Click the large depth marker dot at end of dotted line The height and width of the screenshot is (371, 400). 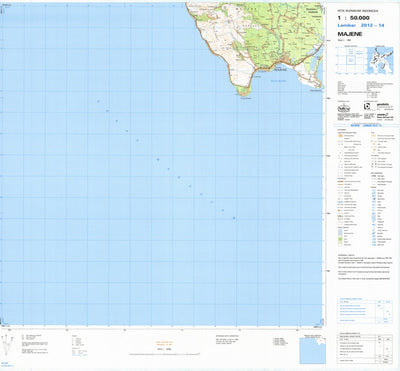[x=234, y=218]
